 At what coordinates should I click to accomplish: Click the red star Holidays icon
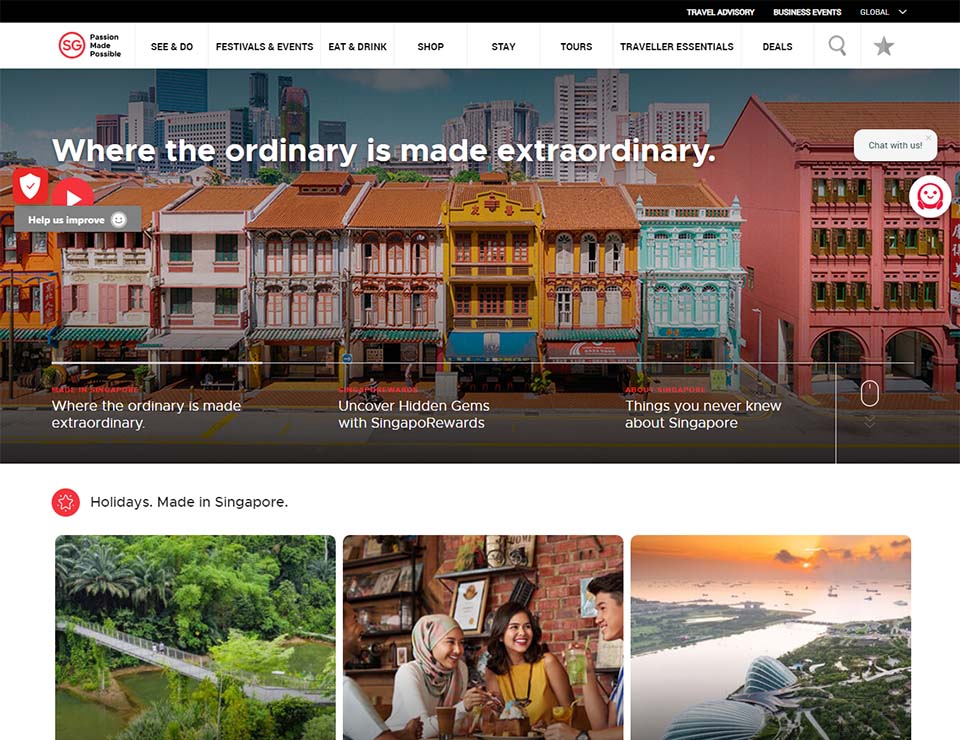66,502
